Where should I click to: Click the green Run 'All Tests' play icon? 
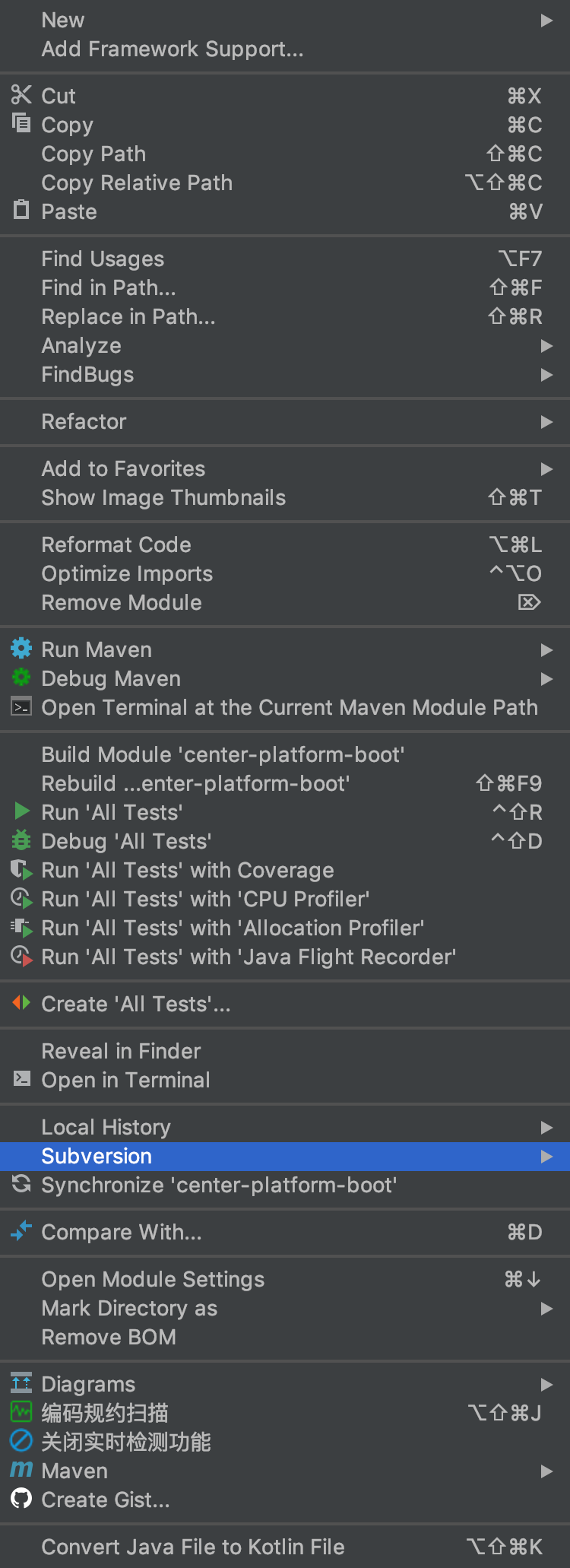click(22, 811)
